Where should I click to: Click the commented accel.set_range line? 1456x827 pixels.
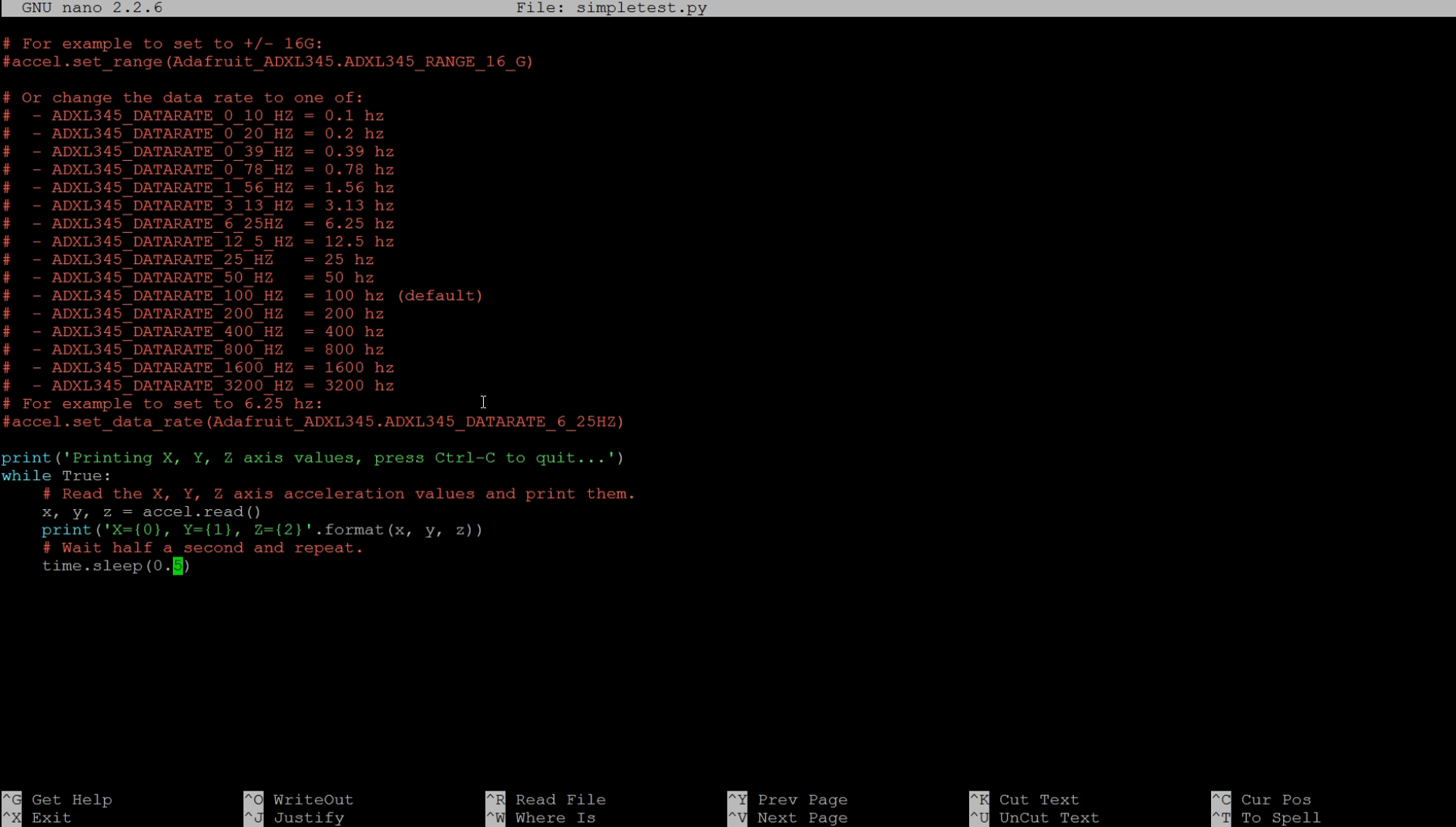click(x=268, y=61)
